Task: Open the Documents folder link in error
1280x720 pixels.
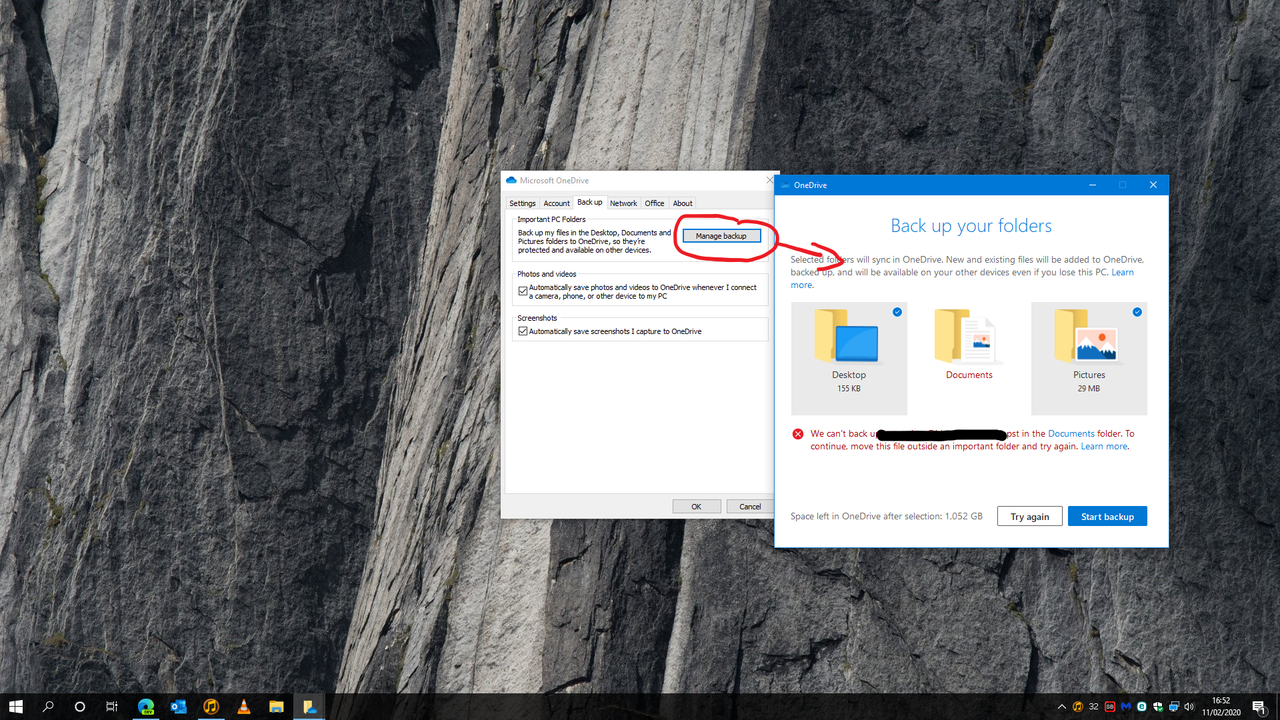Action: (x=1071, y=434)
